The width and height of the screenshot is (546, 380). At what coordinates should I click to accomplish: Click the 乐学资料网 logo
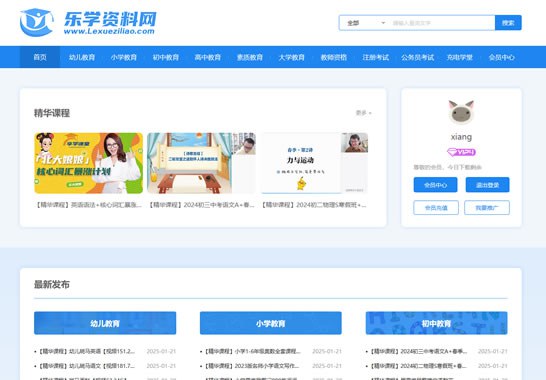coord(88,23)
